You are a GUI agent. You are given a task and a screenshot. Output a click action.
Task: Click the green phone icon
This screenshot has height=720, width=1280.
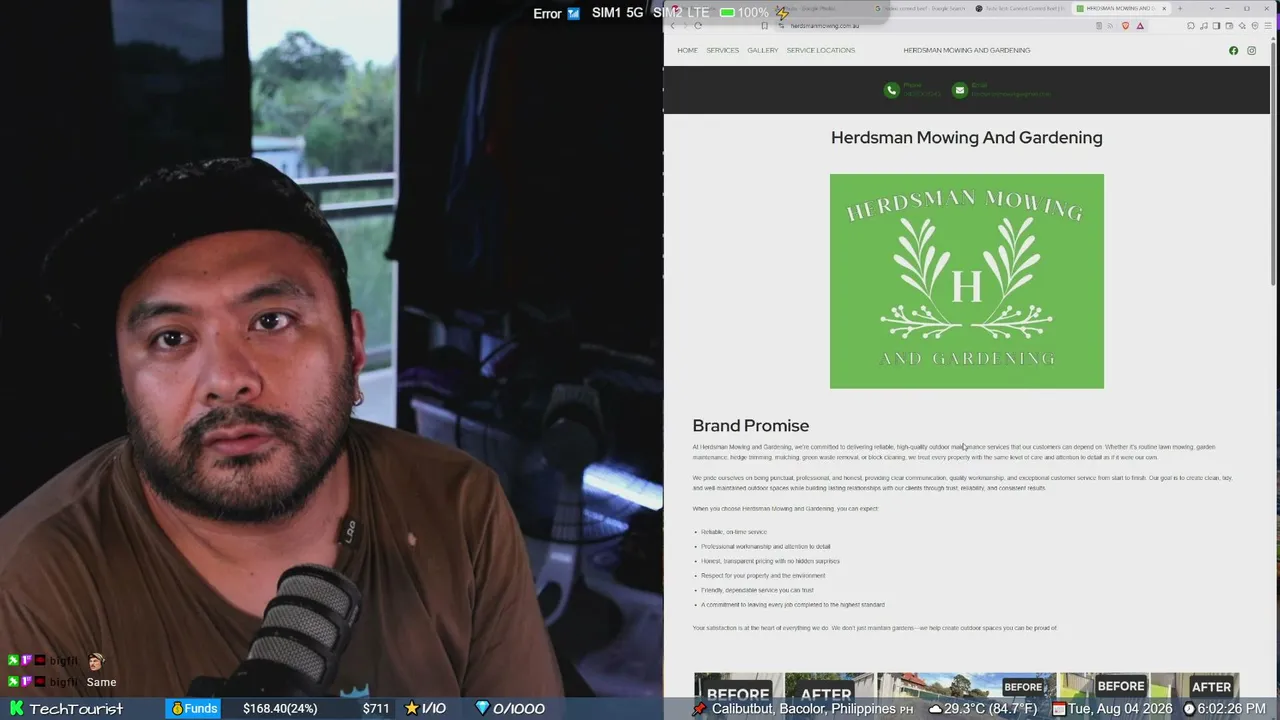coord(891,90)
